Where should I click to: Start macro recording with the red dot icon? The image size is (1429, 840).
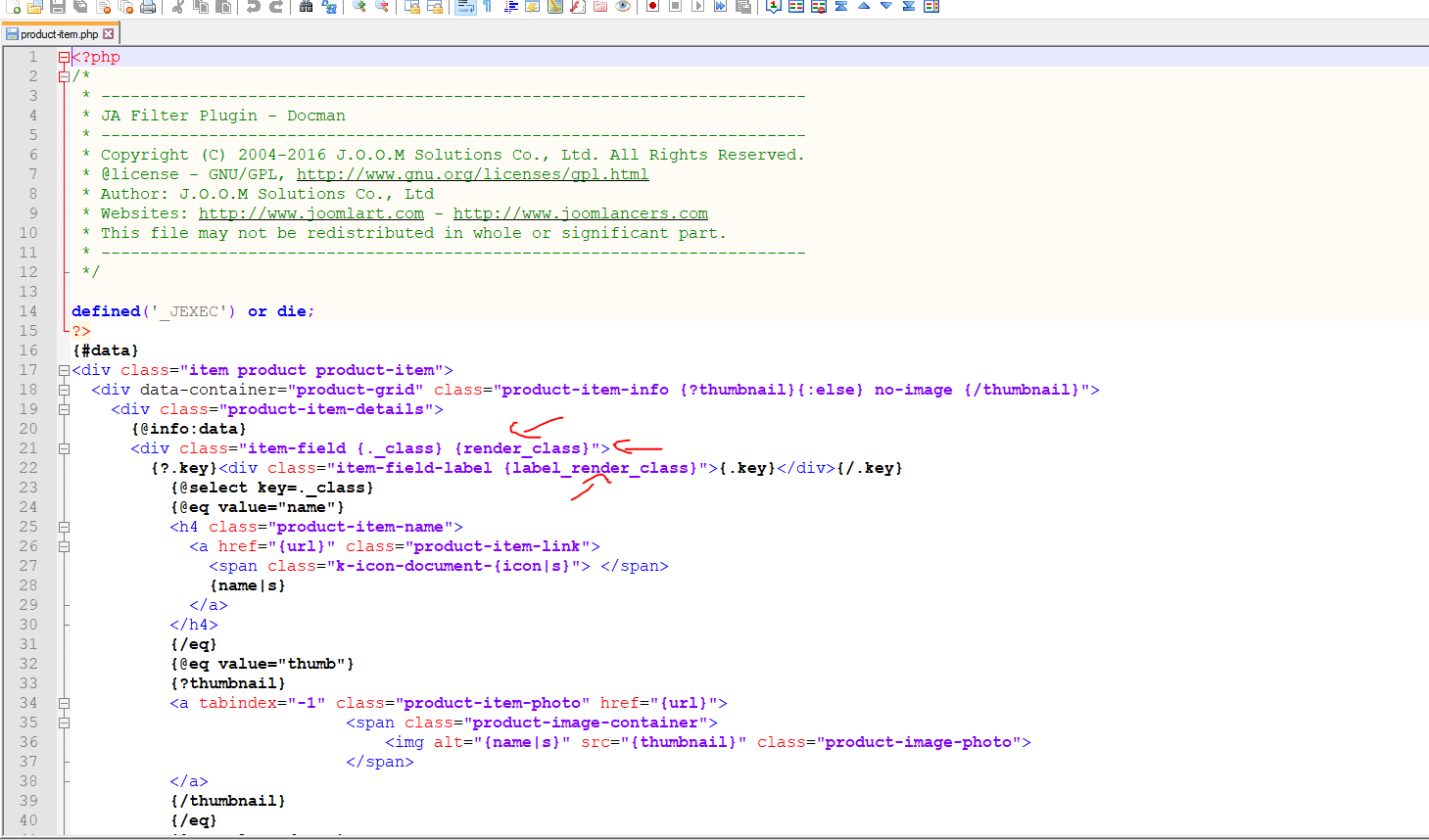652,7
